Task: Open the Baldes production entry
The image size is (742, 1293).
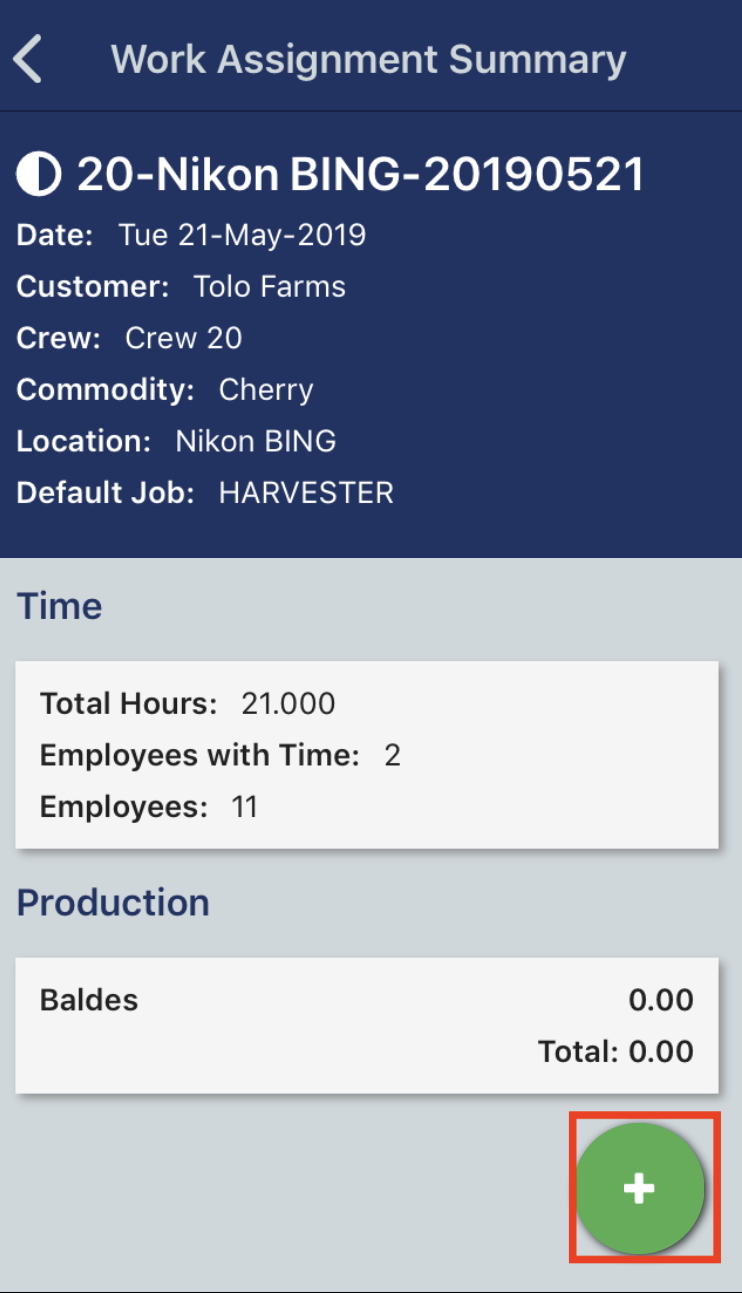Action: point(89,999)
